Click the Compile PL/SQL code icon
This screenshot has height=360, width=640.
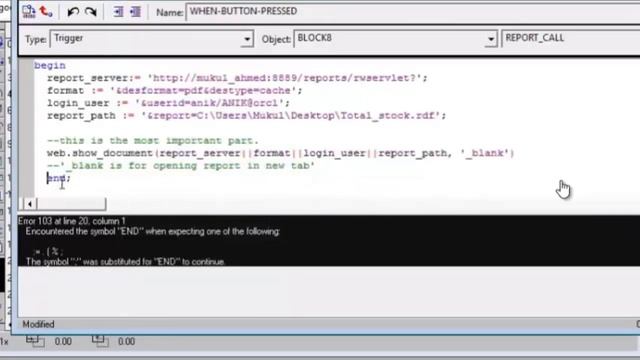pos(29,11)
